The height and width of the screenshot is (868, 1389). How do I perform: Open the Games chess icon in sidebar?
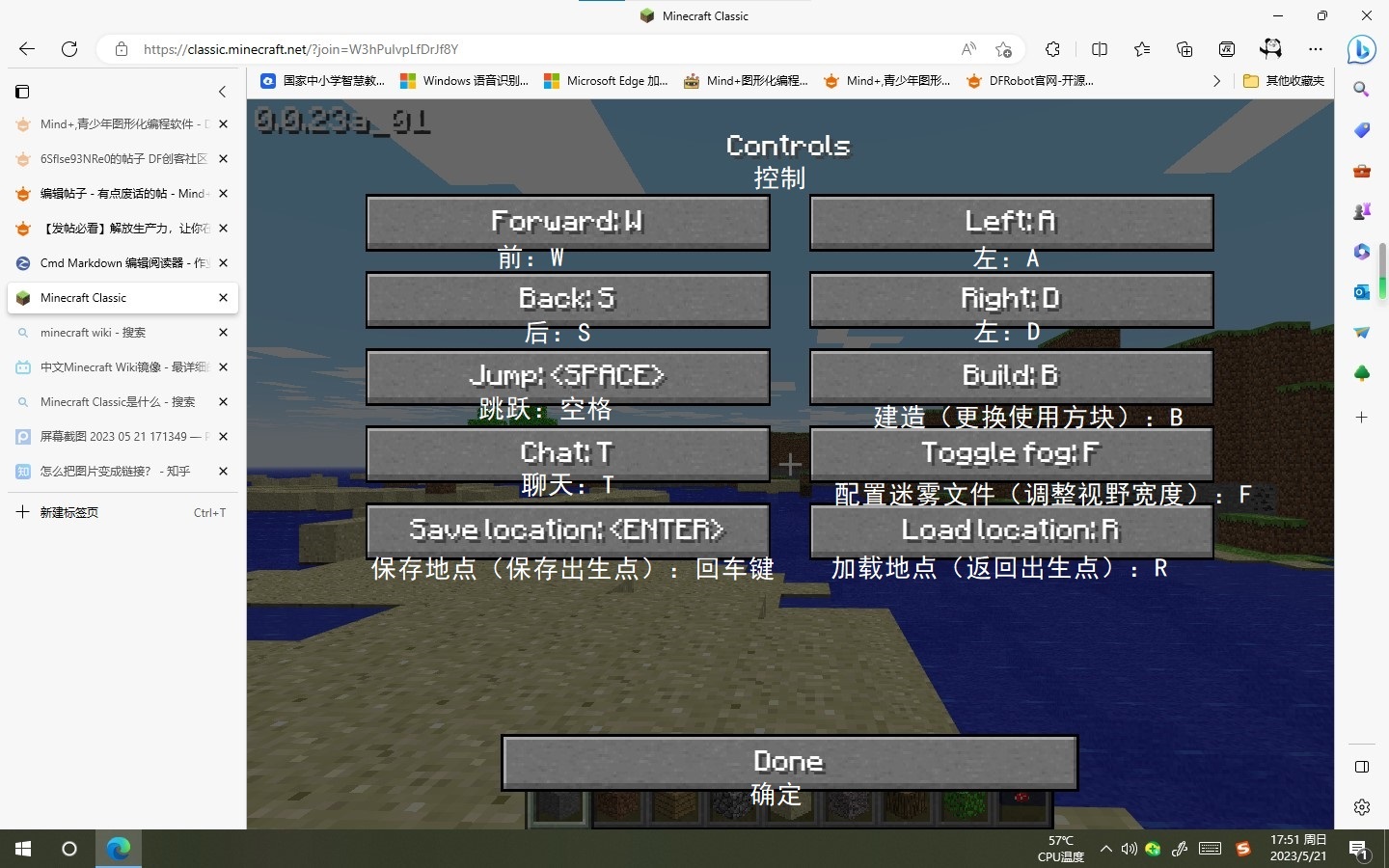pos(1361,211)
